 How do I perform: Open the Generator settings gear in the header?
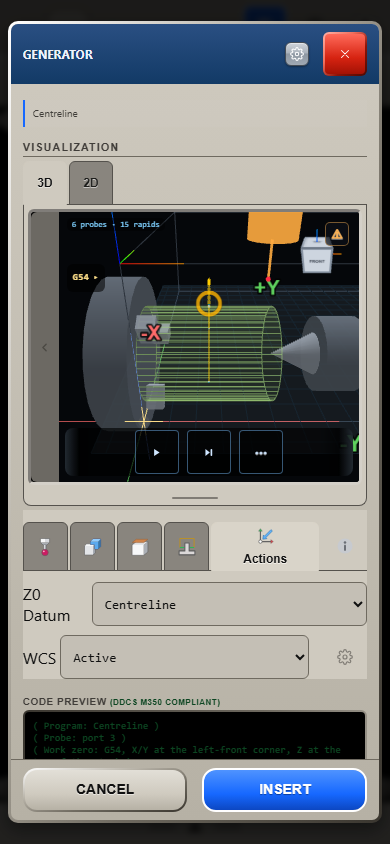(297, 54)
